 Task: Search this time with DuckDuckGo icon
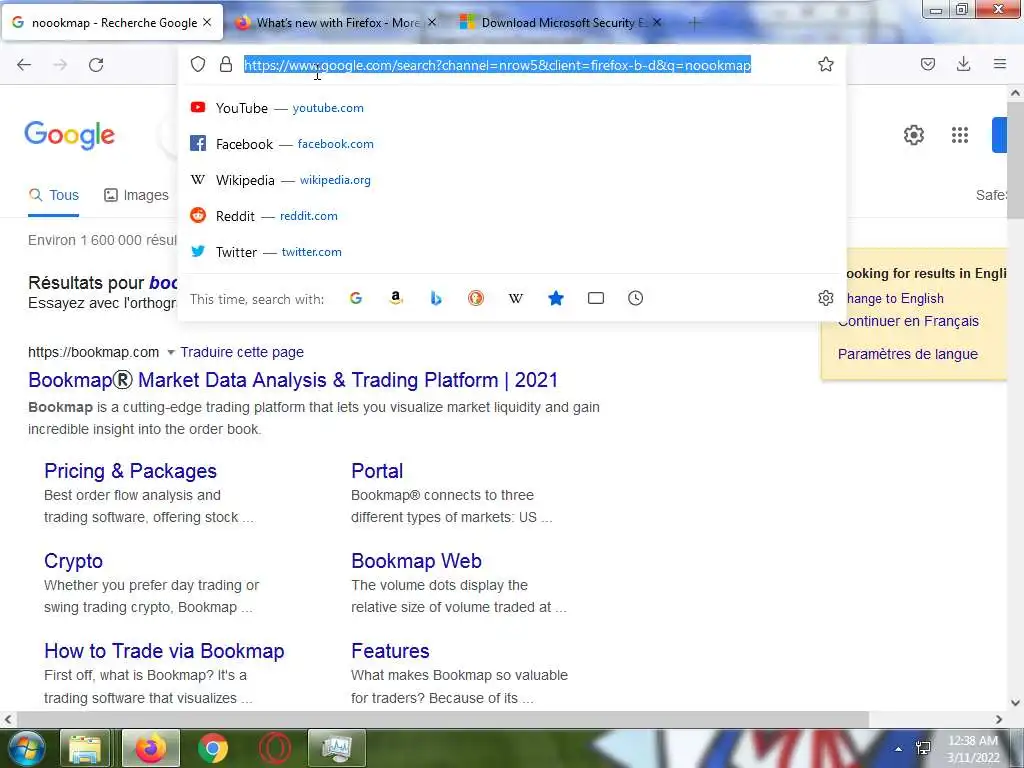pos(476,298)
